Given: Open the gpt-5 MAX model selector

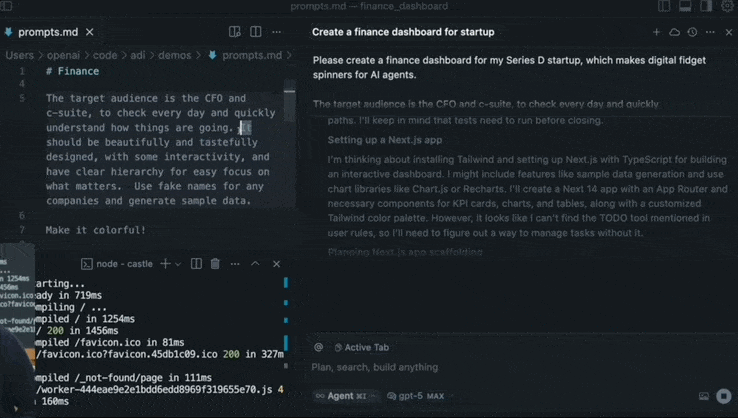Looking at the screenshot, I should [x=416, y=396].
